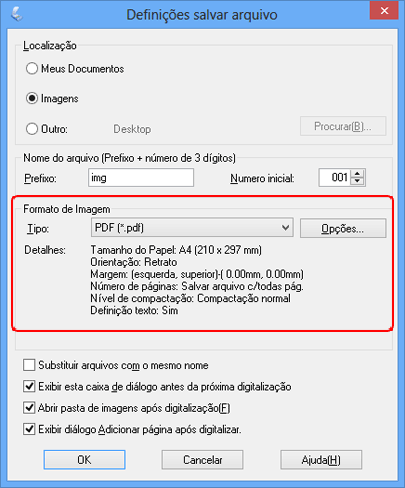
Task: Choose the Outro location radio button
Action: [32, 129]
